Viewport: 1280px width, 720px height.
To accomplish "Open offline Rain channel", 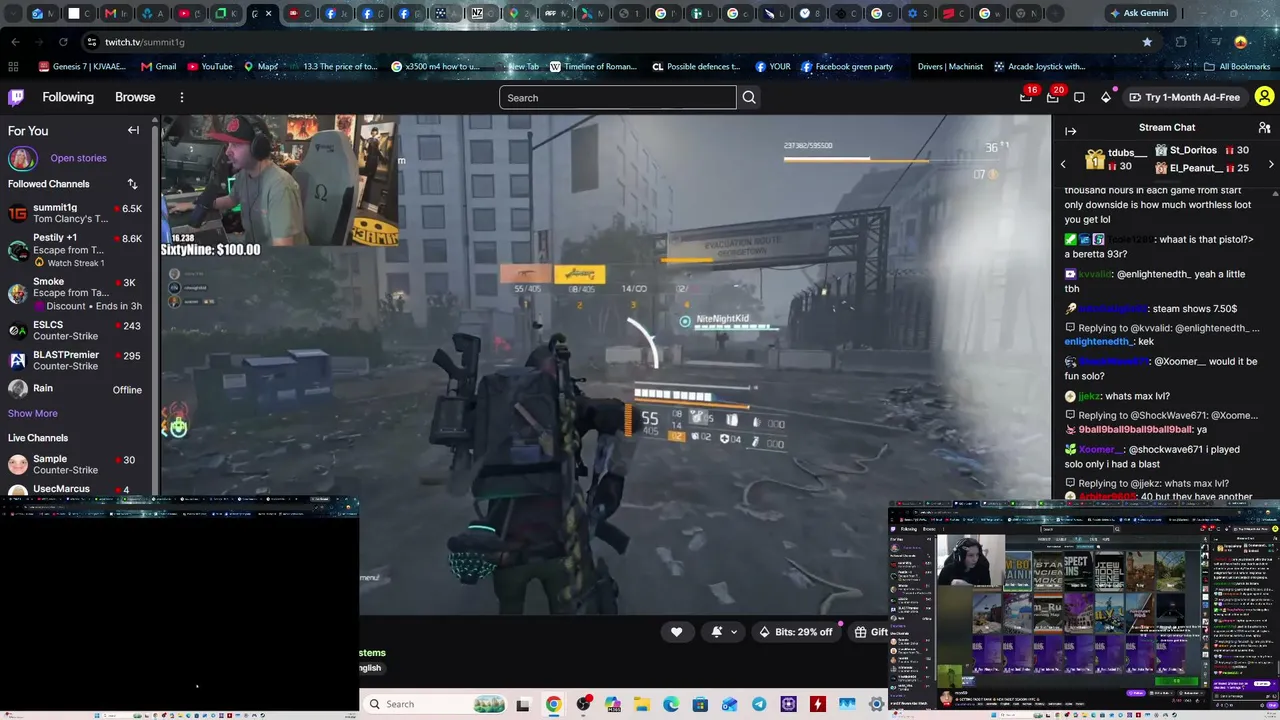I will coord(75,389).
